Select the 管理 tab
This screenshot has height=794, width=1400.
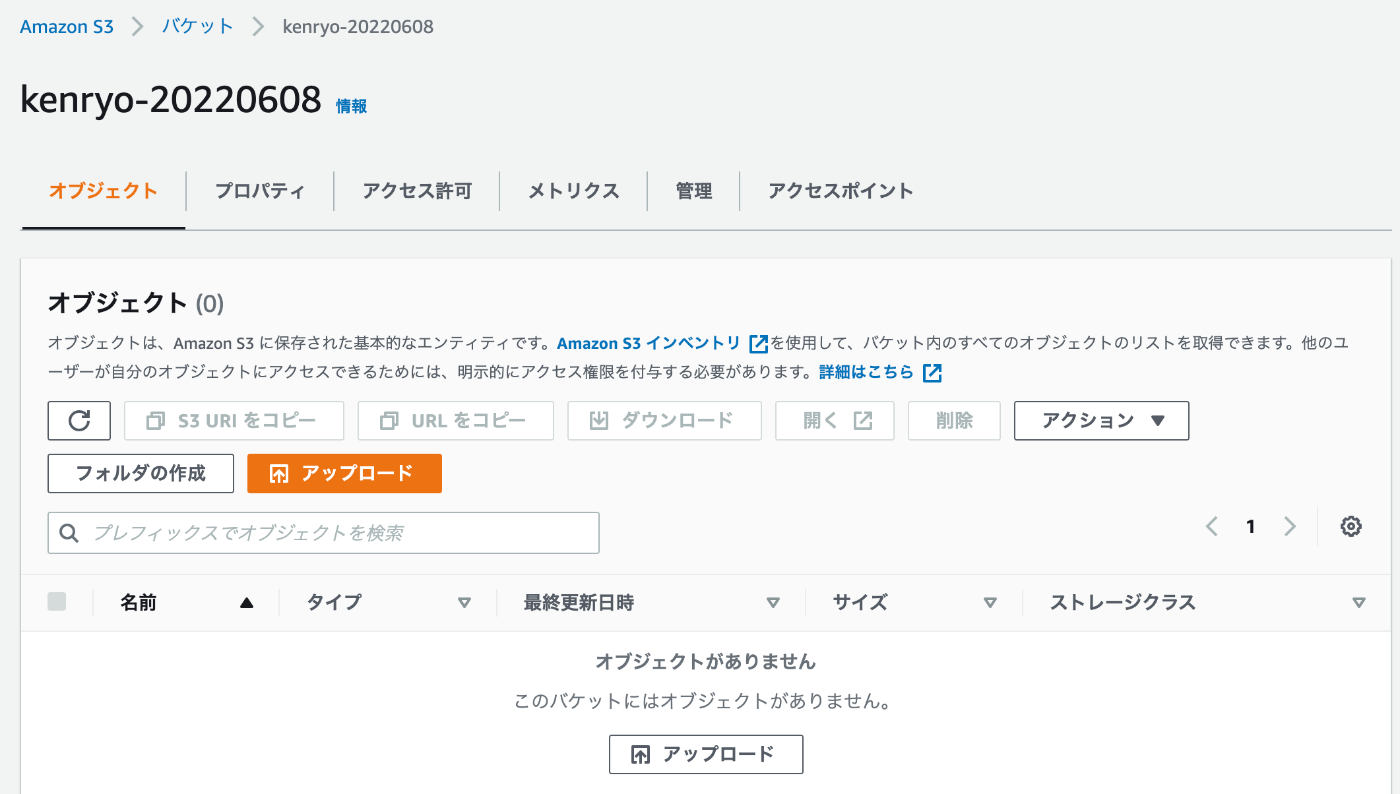pyautogui.click(x=694, y=191)
